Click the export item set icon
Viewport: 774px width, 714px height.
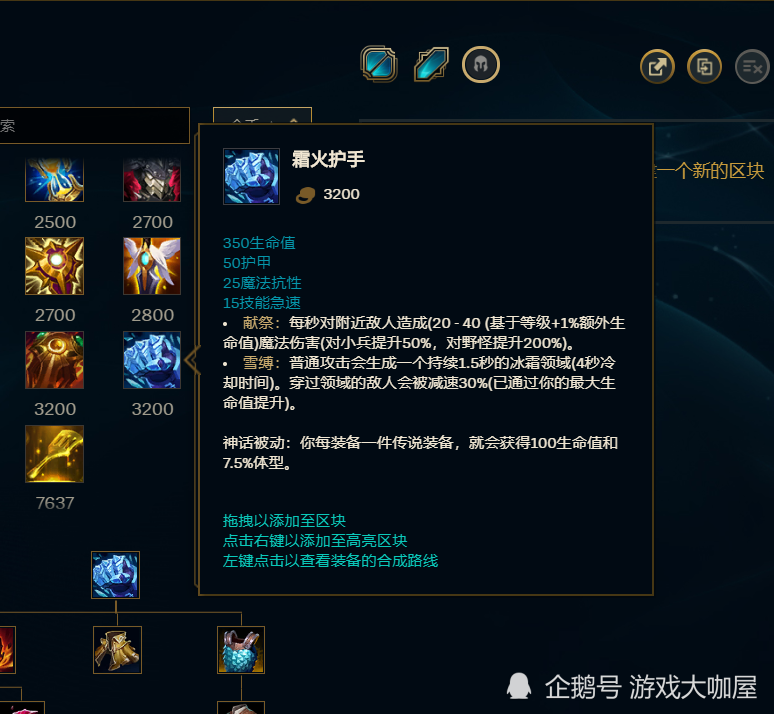point(657,66)
